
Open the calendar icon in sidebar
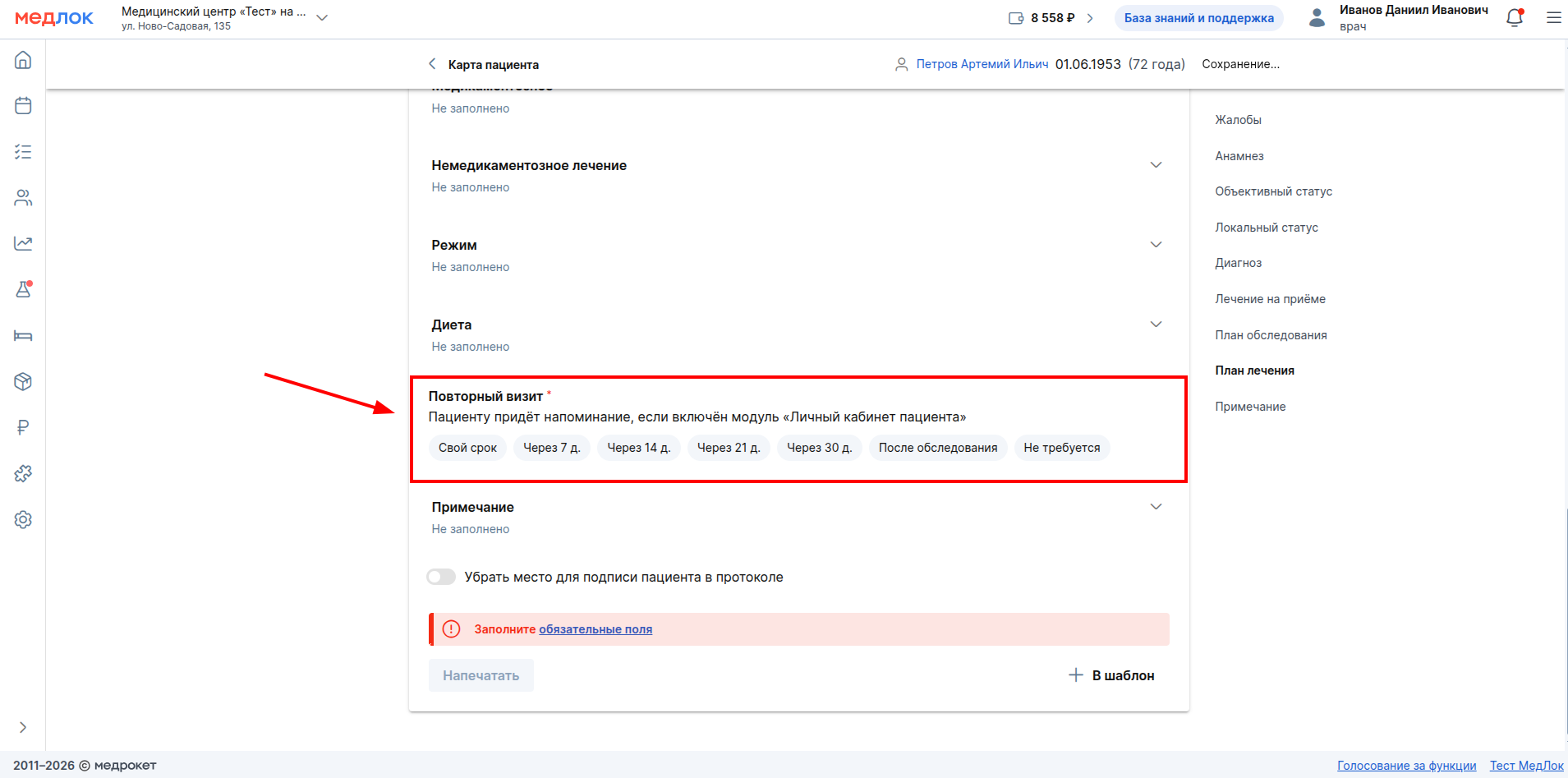[x=23, y=106]
